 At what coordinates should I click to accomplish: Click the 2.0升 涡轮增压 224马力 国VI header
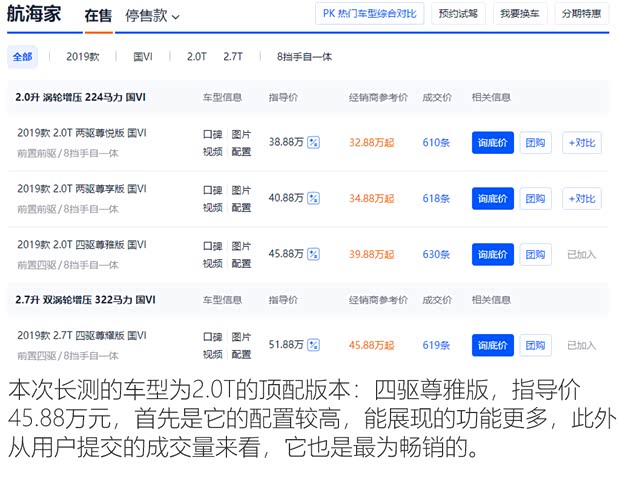click(x=81, y=97)
